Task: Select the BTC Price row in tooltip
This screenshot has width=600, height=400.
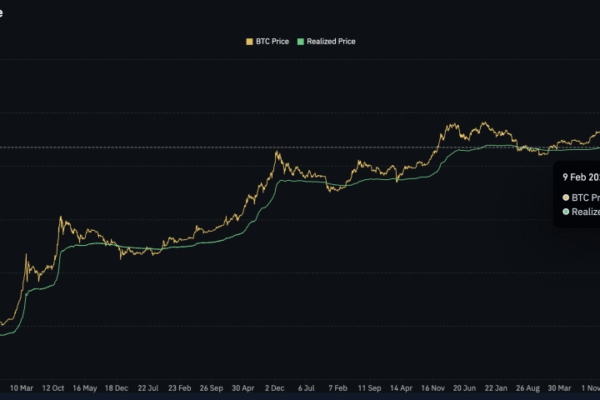Action: pos(582,197)
